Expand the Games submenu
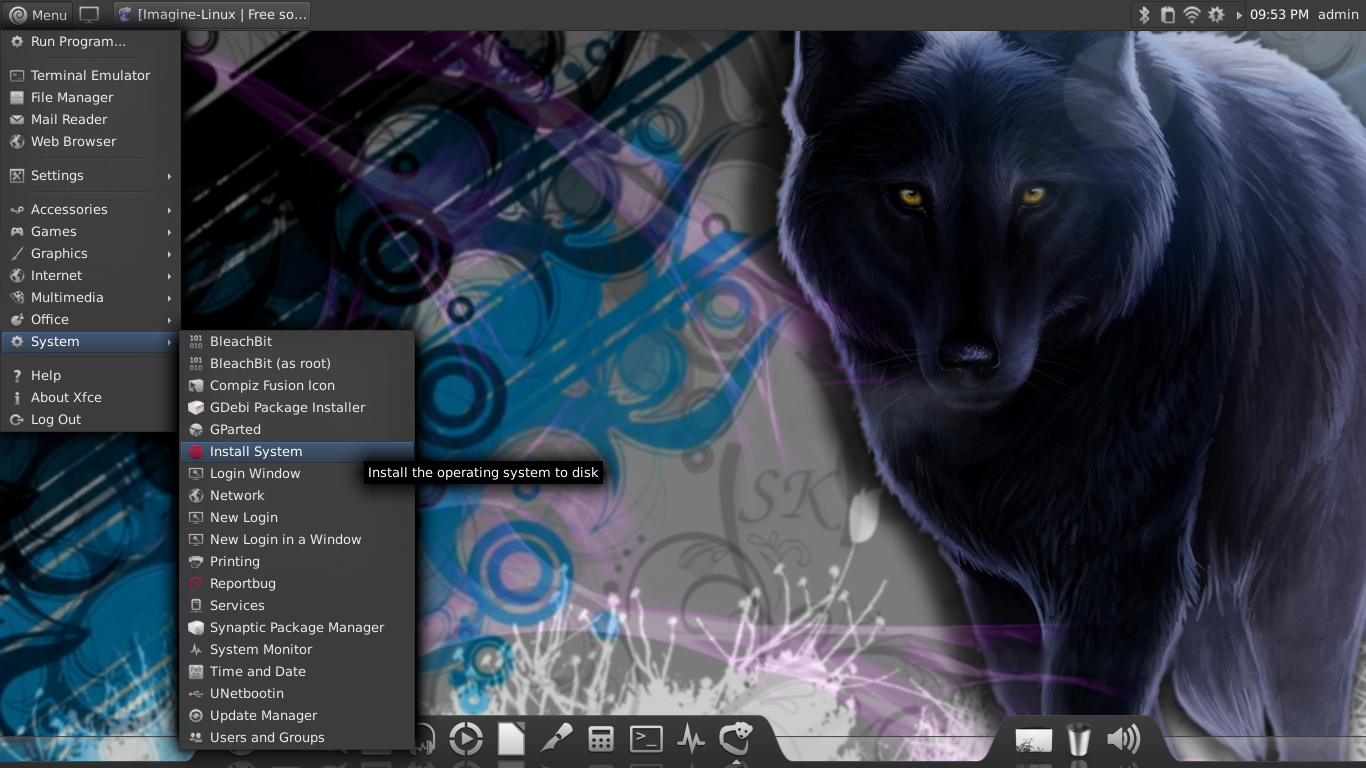1366x768 pixels. point(90,231)
